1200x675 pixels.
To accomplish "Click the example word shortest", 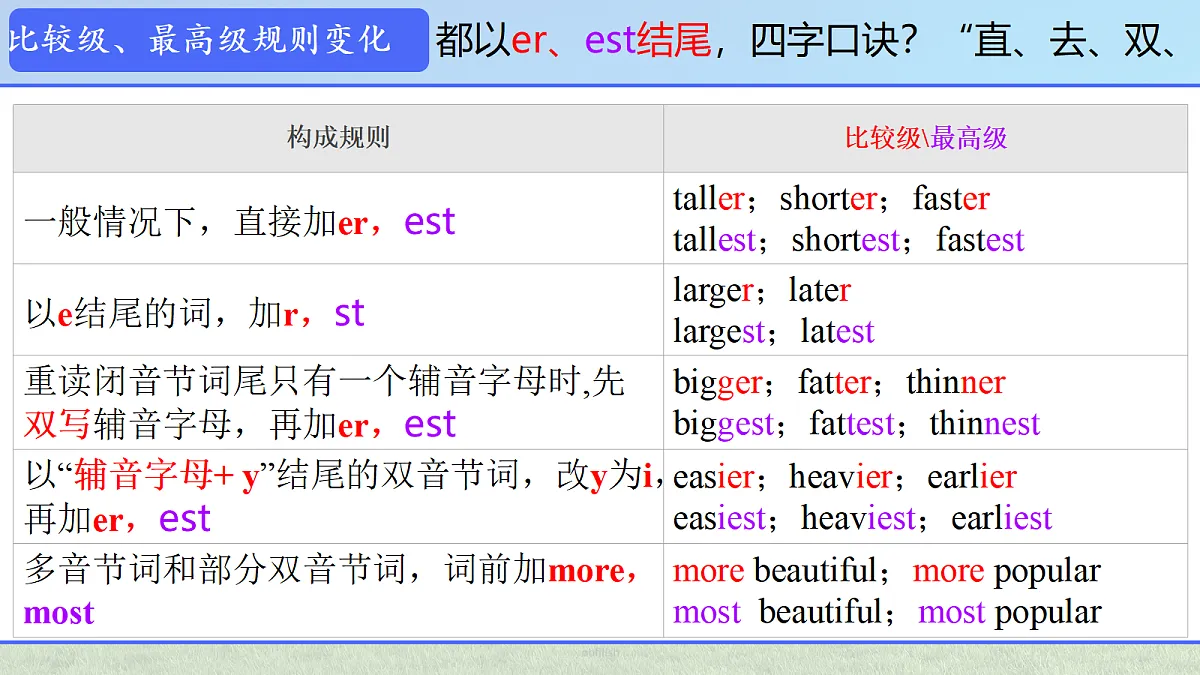I will [x=846, y=240].
